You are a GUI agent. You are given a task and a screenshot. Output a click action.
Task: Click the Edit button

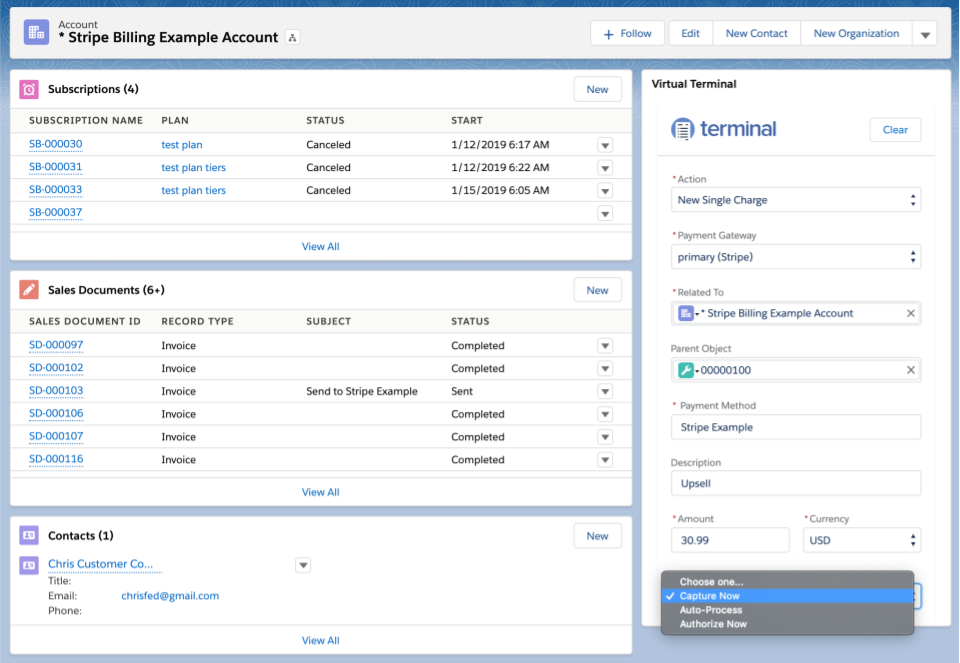pos(691,34)
